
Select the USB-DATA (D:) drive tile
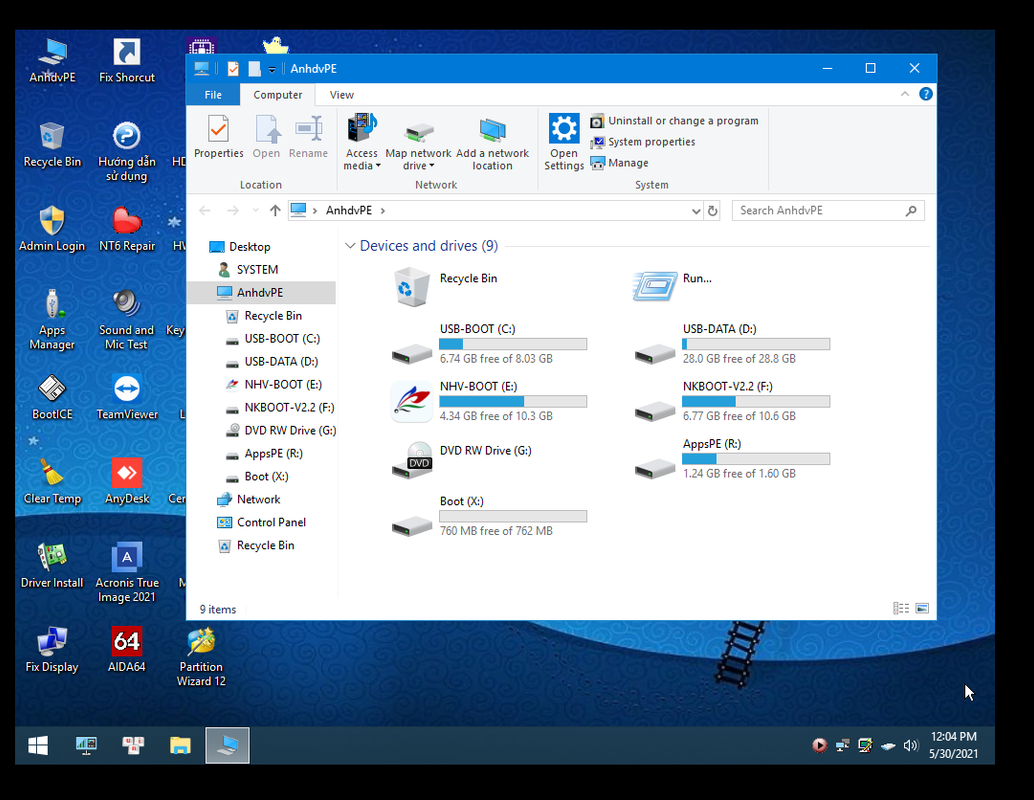point(732,344)
